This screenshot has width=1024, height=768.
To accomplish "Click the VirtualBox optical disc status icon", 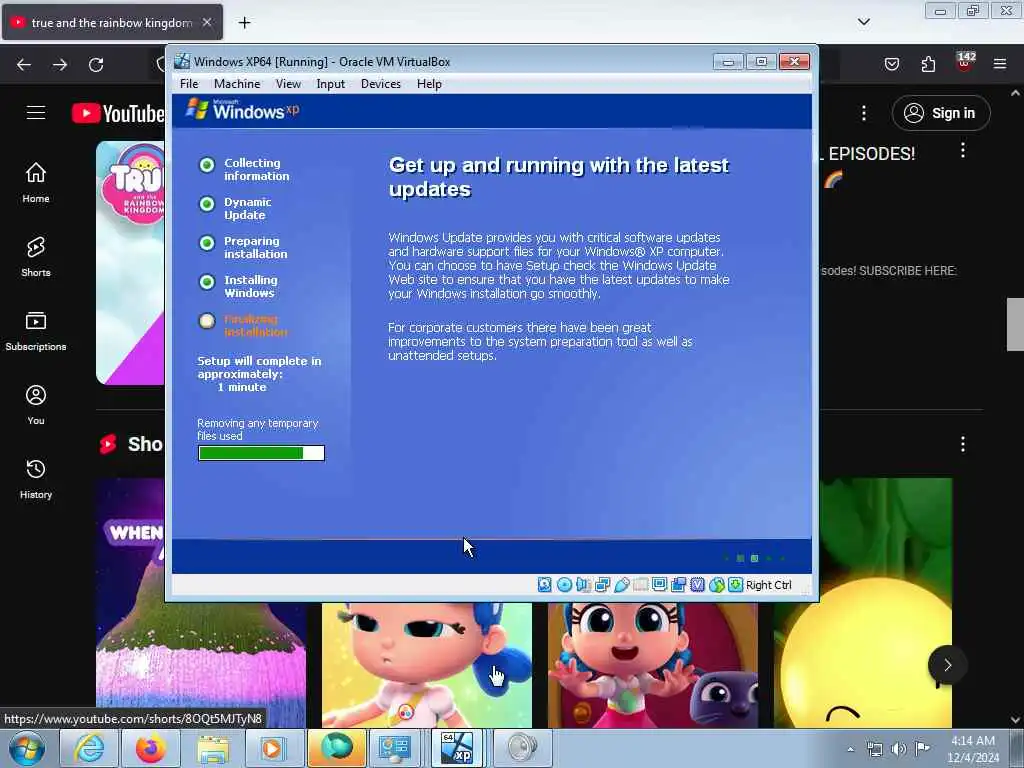I will coord(564,584).
